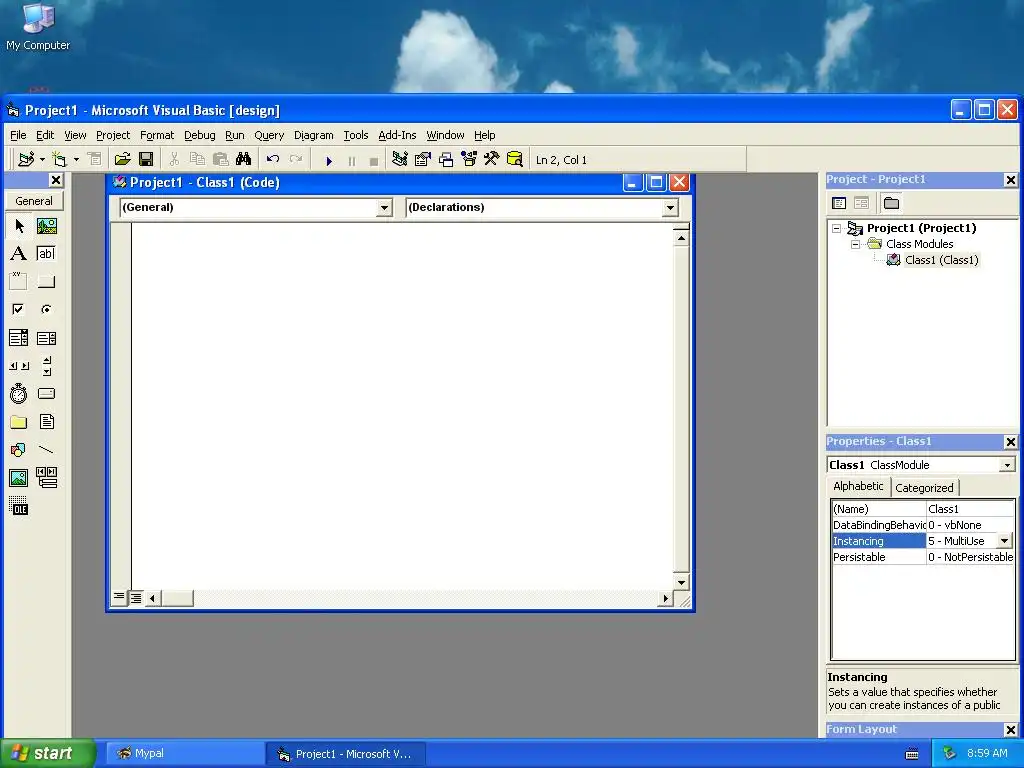The image size is (1024, 768).
Task: Select the ComboBox tool
Action: pos(18,338)
